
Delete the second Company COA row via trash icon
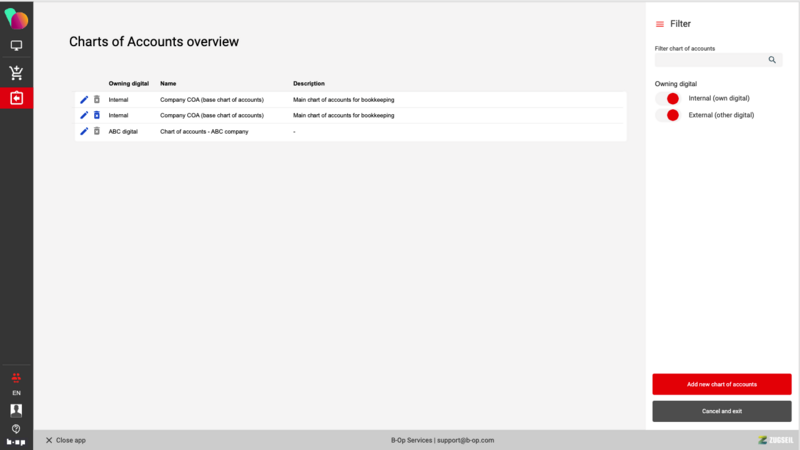[x=97, y=116]
